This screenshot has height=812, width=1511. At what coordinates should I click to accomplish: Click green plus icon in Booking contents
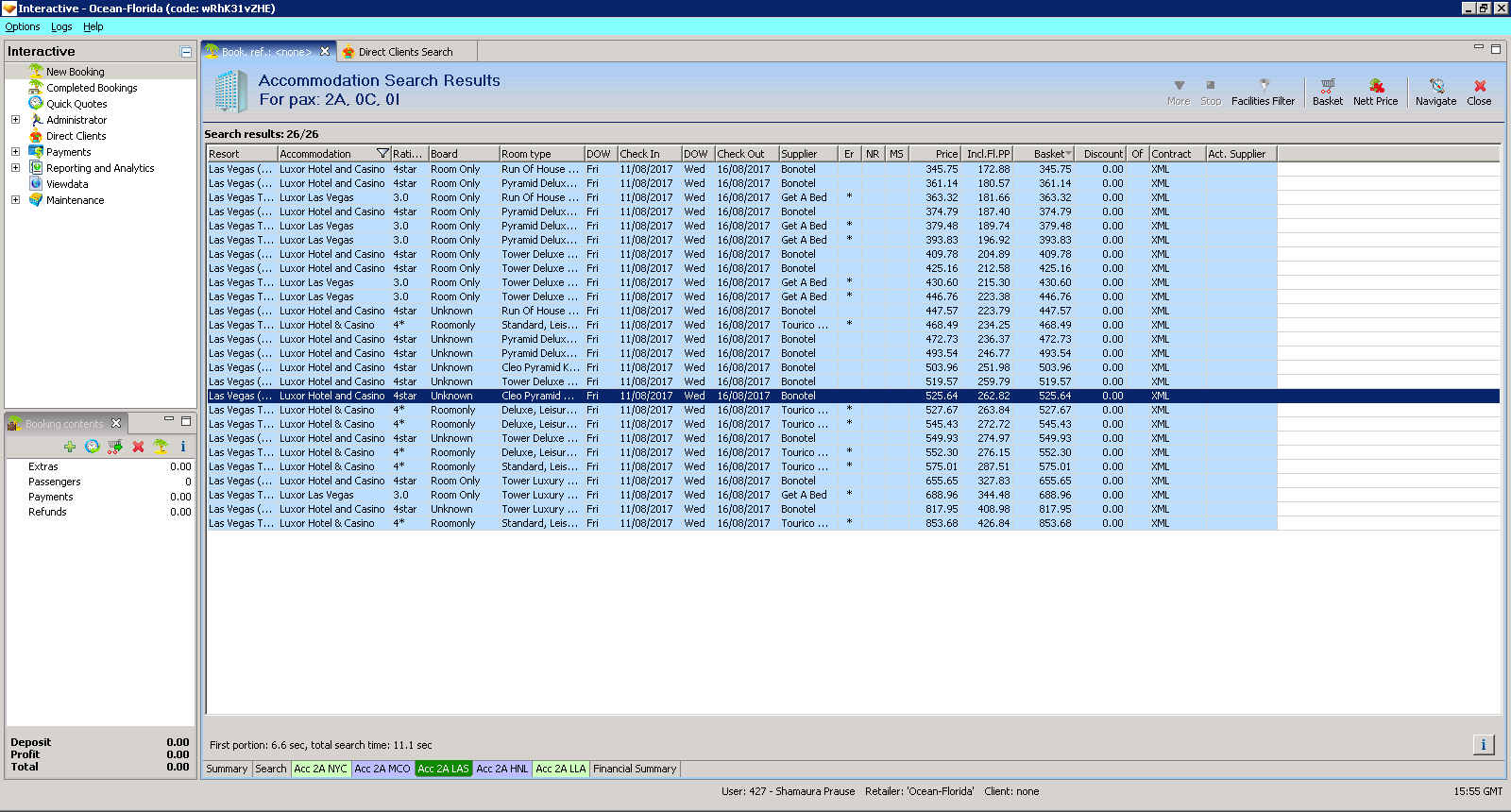70,447
